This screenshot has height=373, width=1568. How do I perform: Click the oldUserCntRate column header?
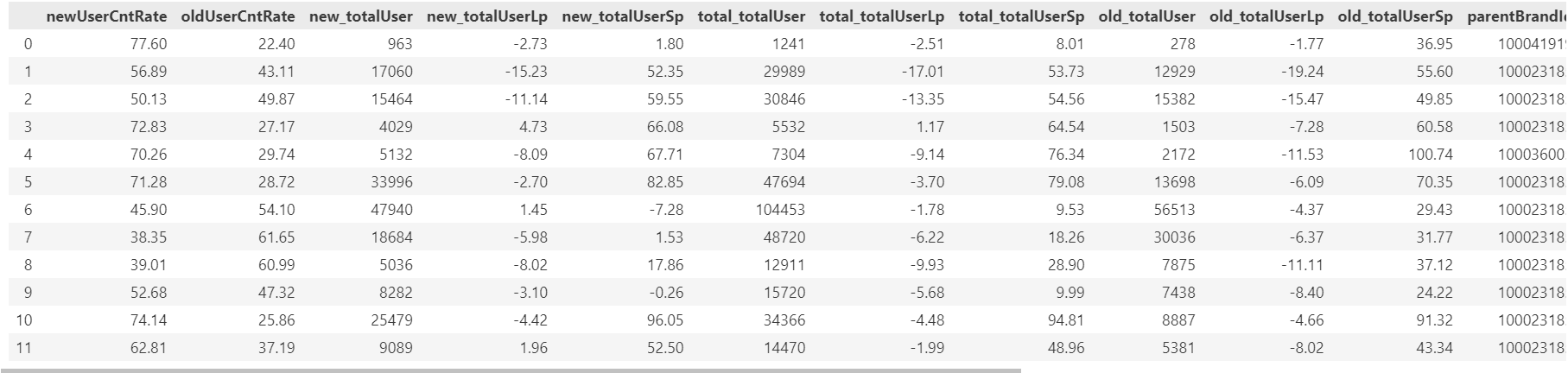coord(238,16)
